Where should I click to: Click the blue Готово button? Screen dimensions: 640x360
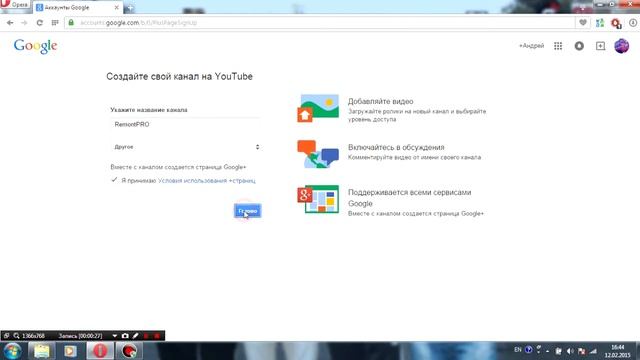[248, 211]
